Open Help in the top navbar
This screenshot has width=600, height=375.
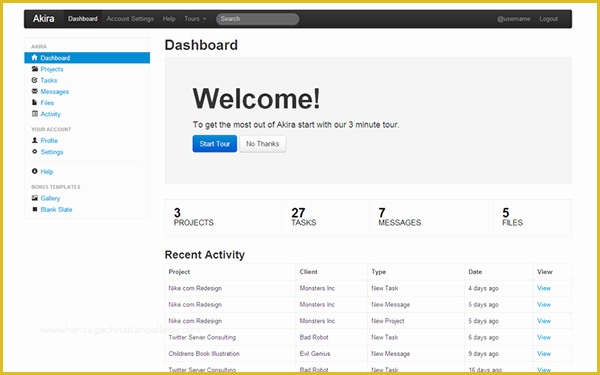coord(169,19)
